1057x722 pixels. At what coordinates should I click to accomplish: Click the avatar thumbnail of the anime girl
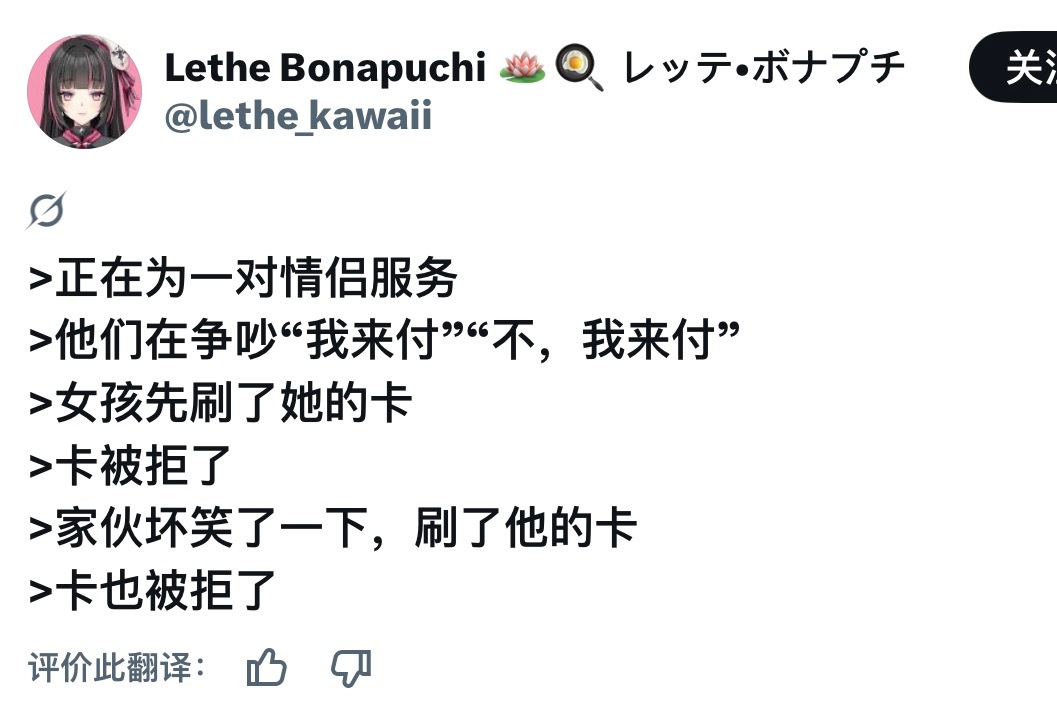[86, 91]
